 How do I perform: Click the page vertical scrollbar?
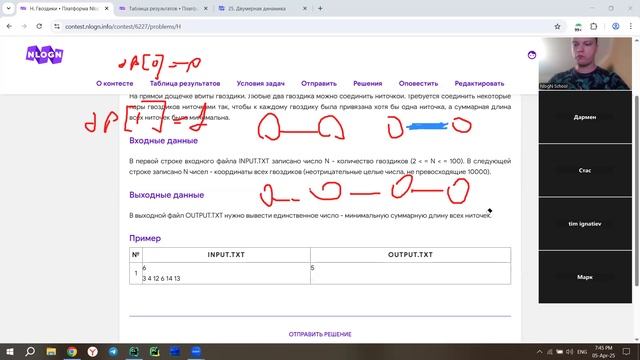click(636, 191)
